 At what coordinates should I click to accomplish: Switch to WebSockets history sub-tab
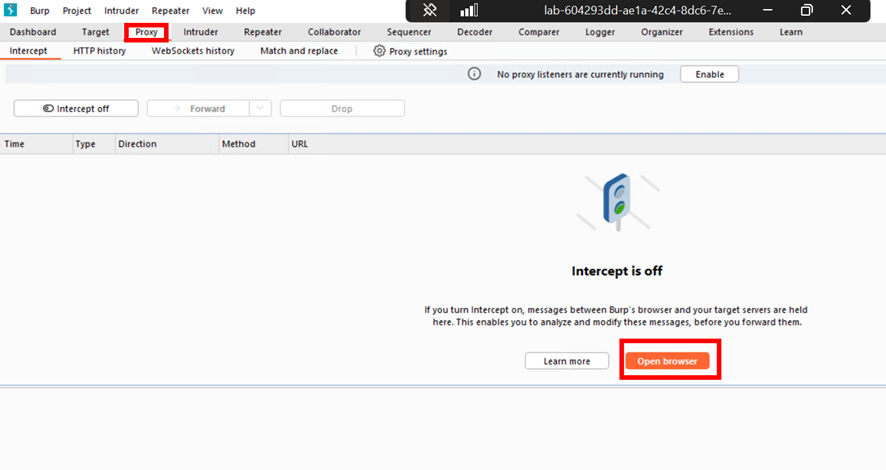193,51
